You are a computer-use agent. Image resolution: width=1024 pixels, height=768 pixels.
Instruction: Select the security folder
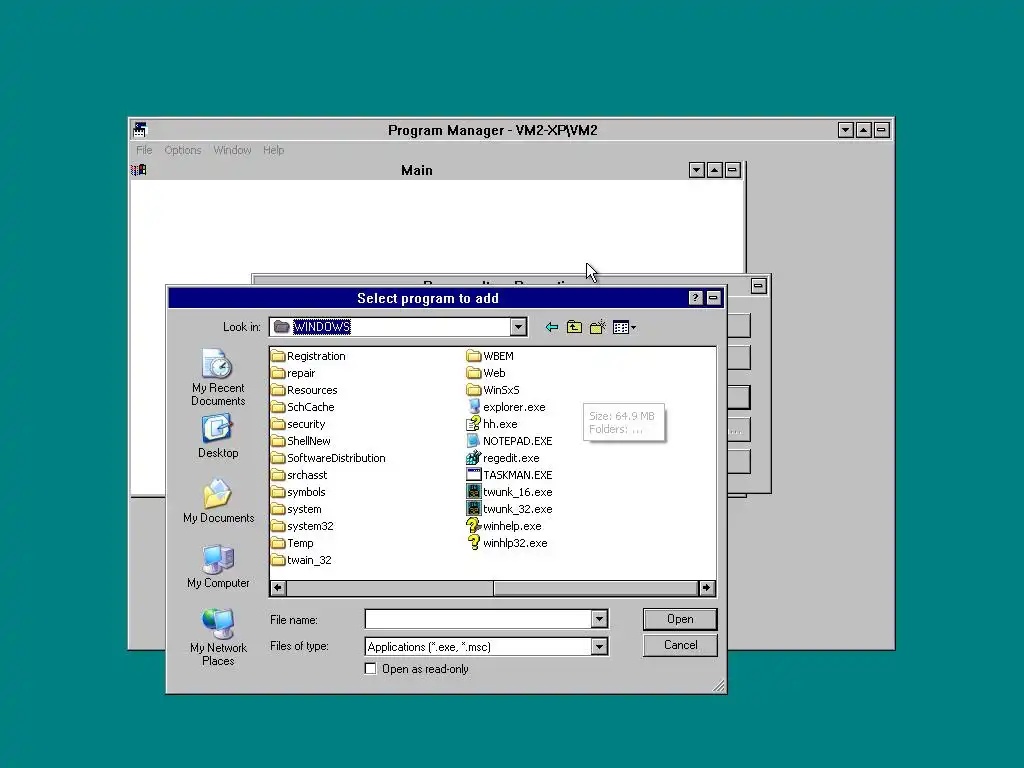point(298,424)
